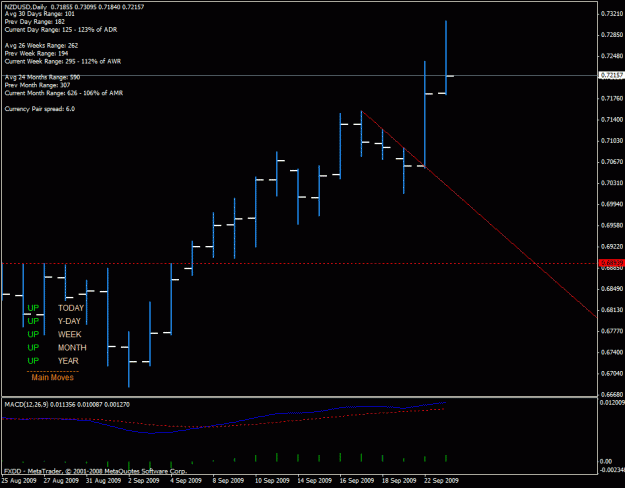
Task: Click the 0.73210 price axis label
Action: click(x=612, y=14)
